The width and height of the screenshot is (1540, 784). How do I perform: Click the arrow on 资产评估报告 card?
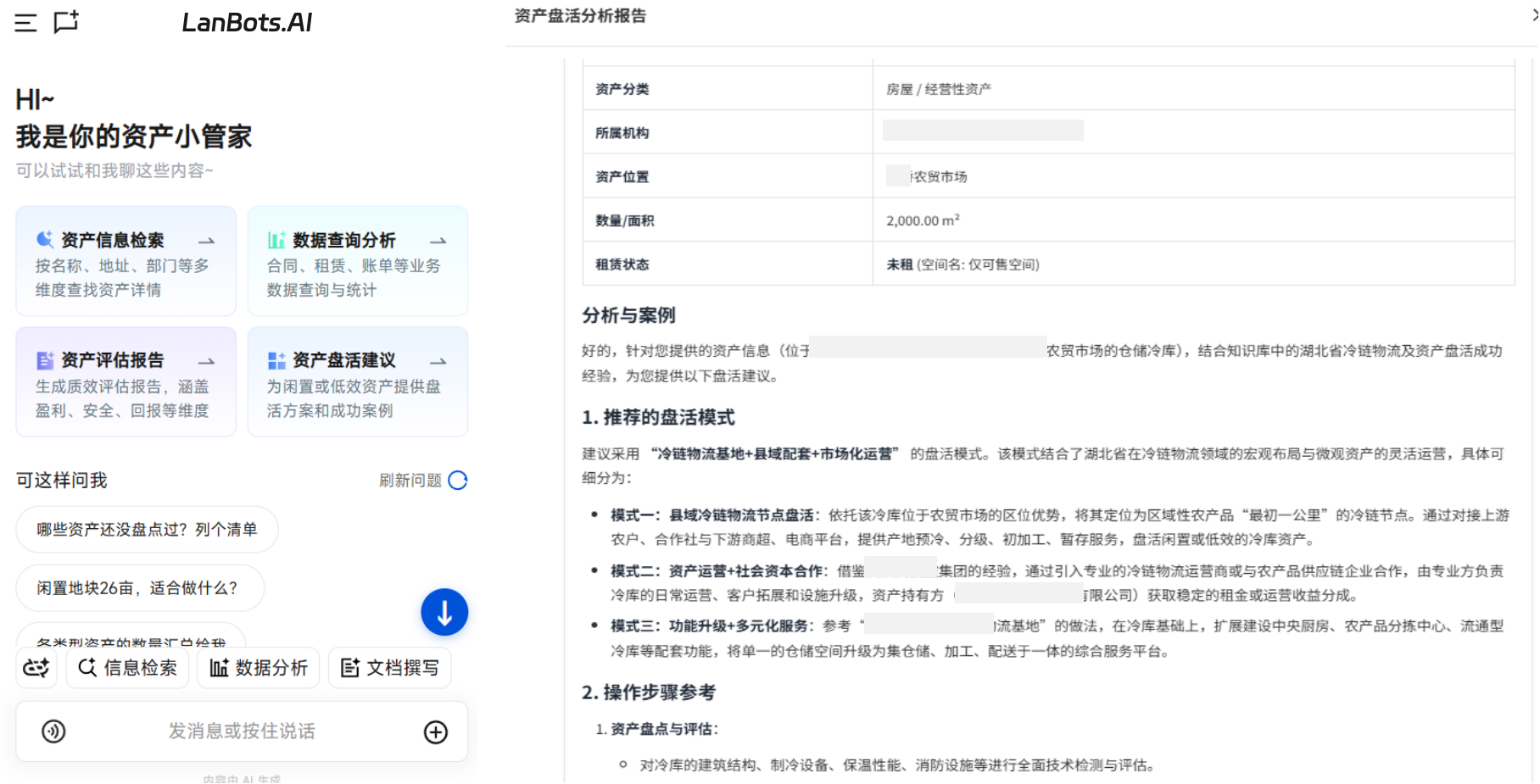point(206,362)
